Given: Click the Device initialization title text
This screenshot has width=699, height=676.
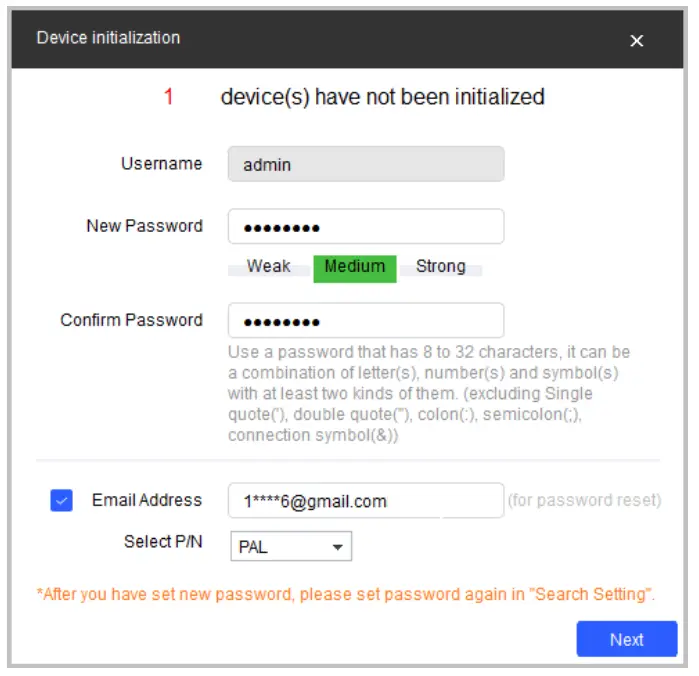Looking at the screenshot, I should click(108, 38).
